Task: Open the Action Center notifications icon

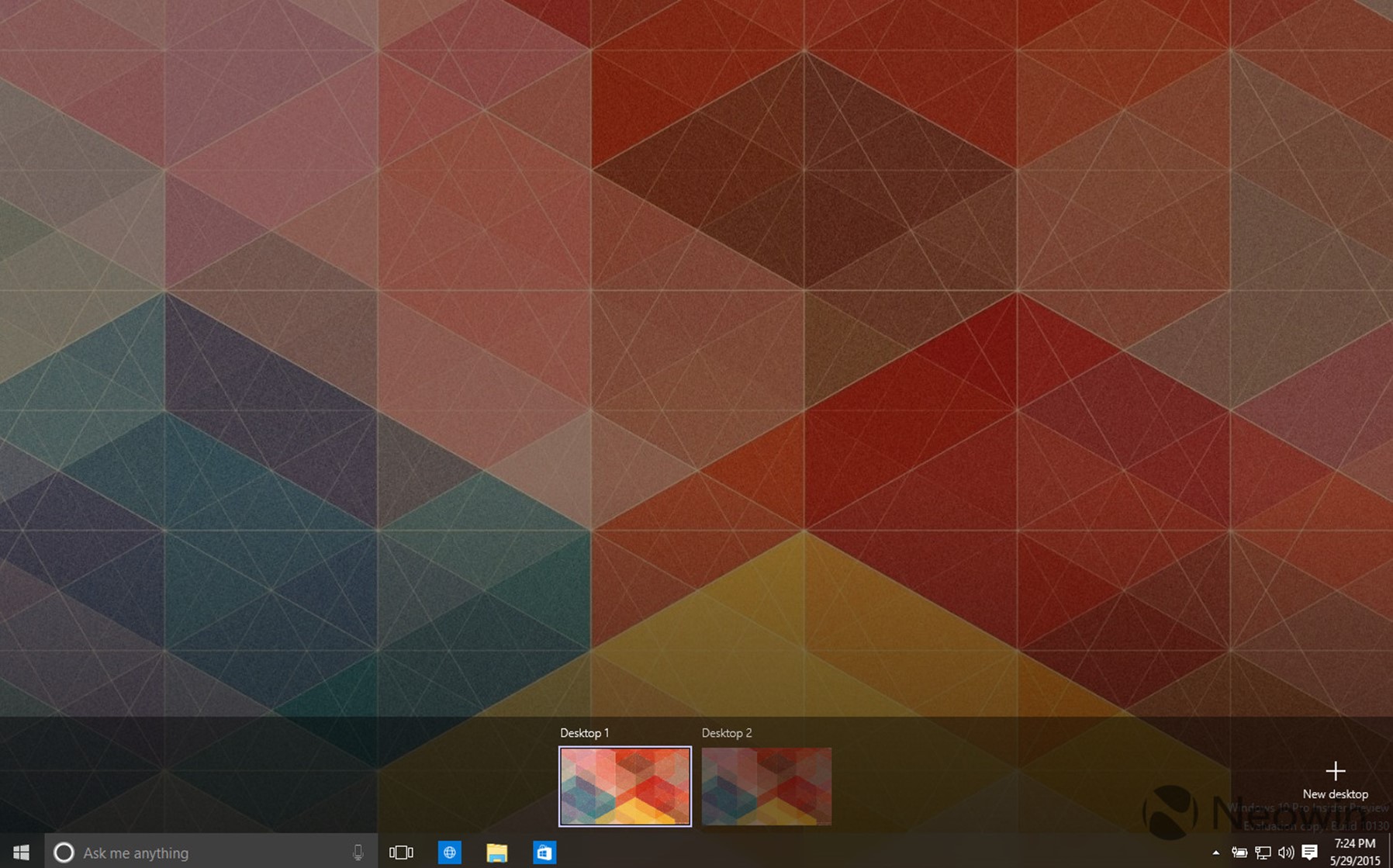Action: pyautogui.click(x=1310, y=852)
